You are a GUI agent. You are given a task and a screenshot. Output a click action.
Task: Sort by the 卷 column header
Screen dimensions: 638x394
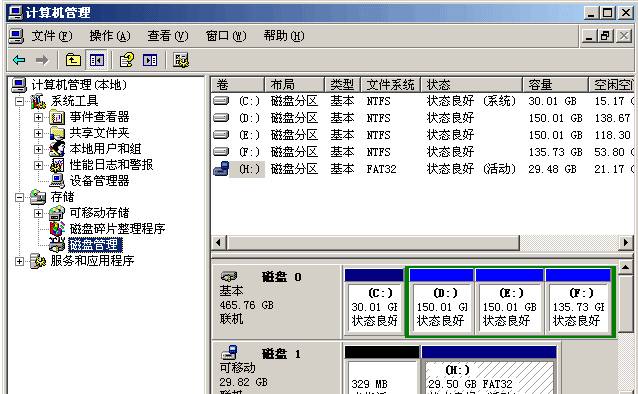(238, 85)
